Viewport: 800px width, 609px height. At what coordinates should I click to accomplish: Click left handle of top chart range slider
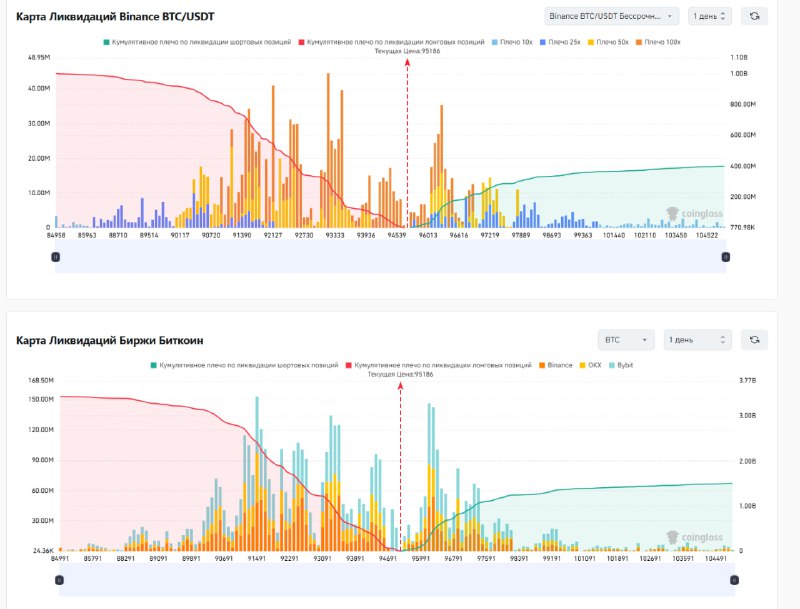point(55,257)
